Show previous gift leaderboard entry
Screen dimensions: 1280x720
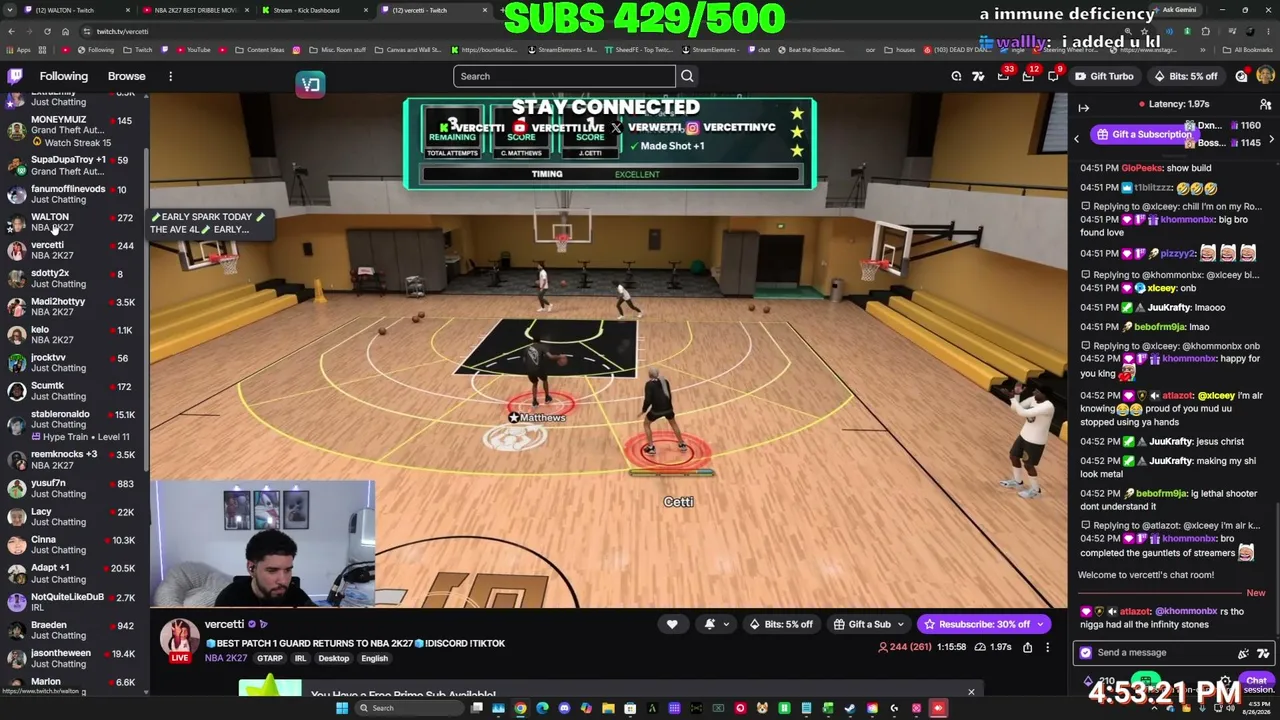[x=1077, y=139]
